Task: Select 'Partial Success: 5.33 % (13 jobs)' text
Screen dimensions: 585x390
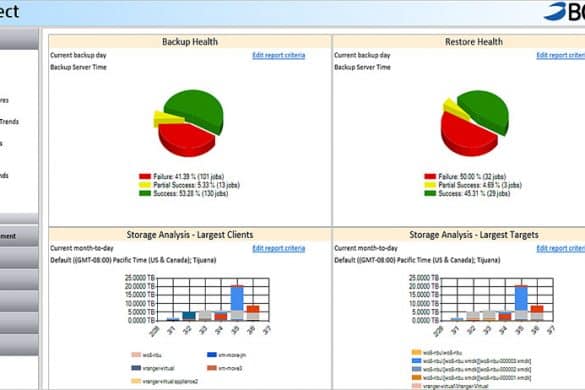Action: pos(197,185)
